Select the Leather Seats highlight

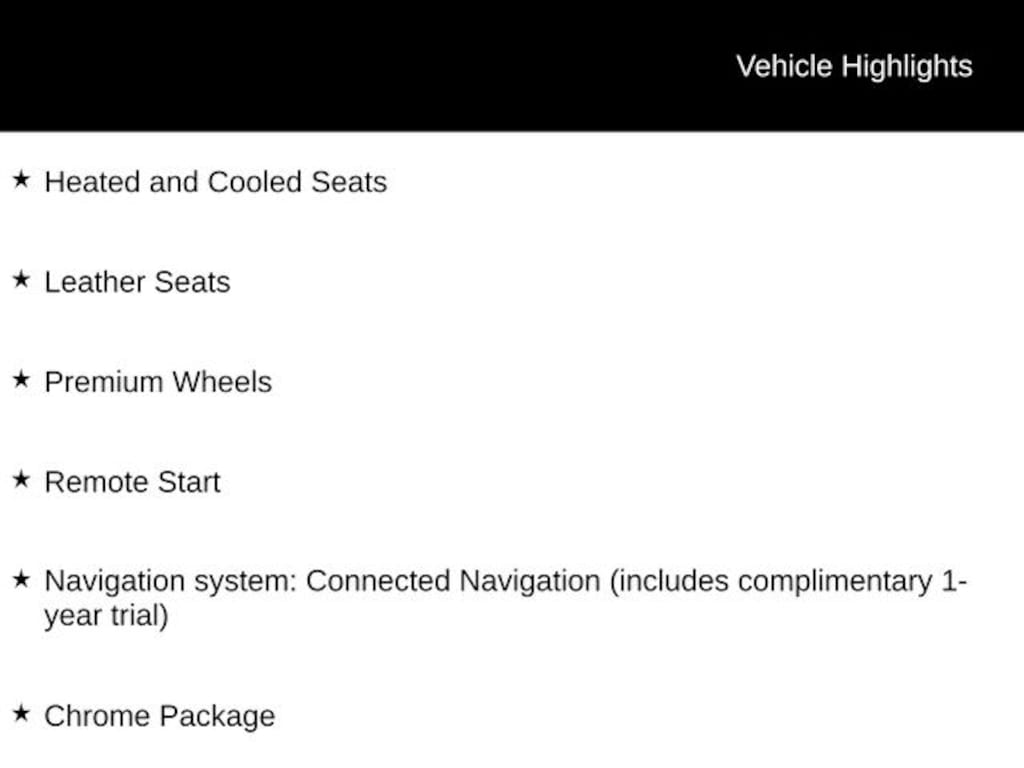tap(137, 282)
